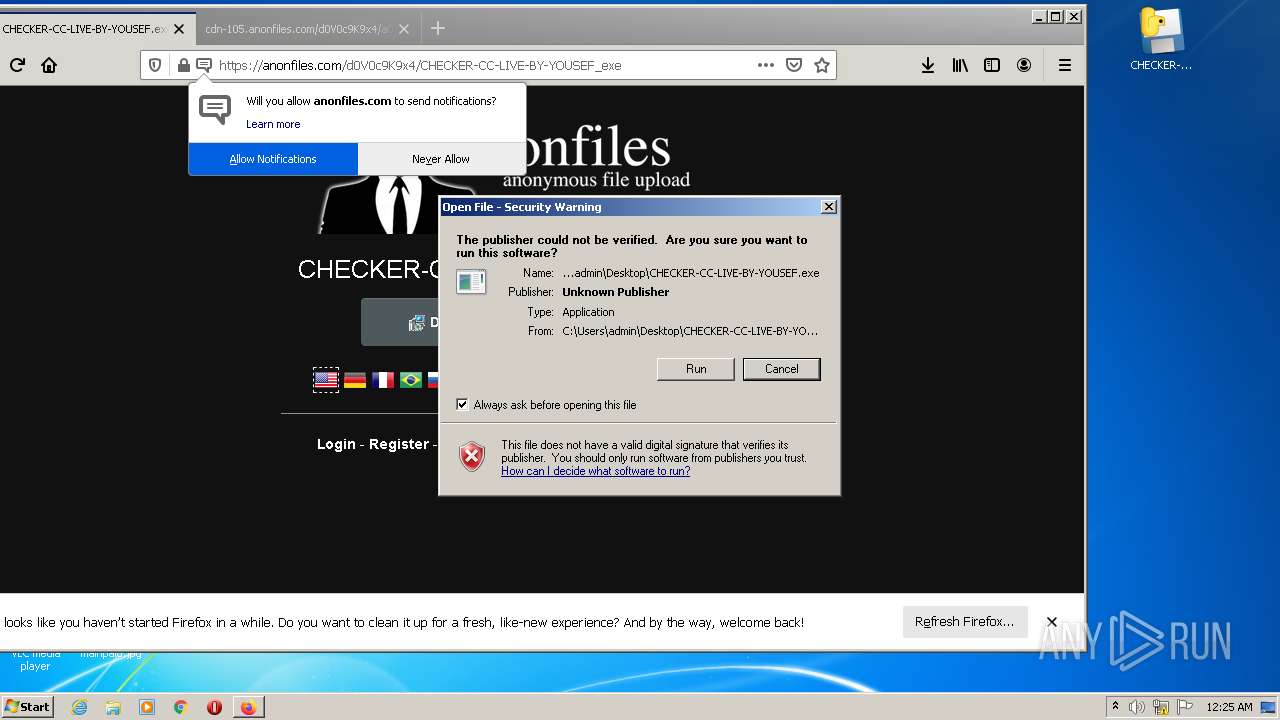Screen dimensions: 1280x720
Task: Open the Login link
Action: [x=336, y=444]
